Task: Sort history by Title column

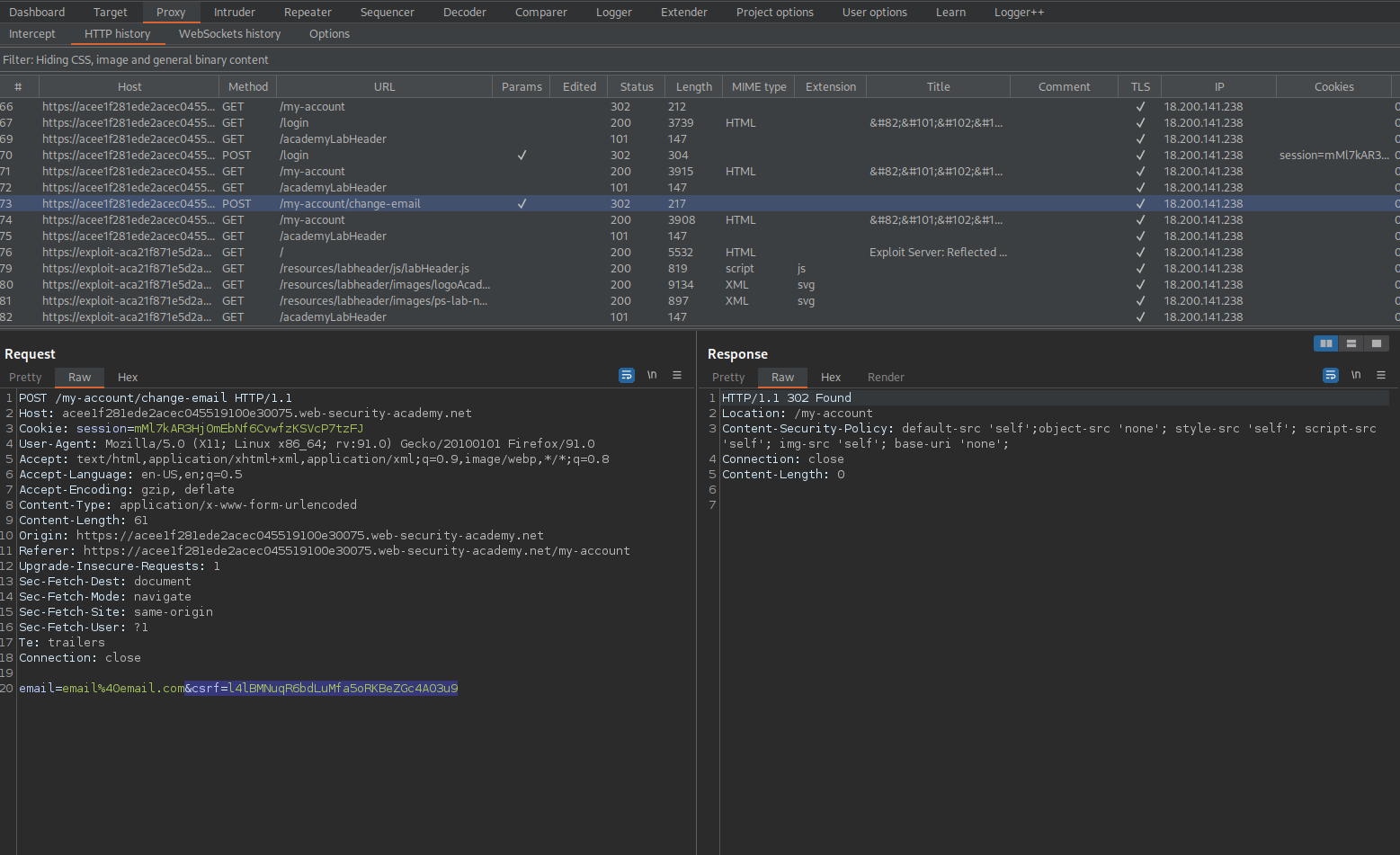Action: point(939,86)
